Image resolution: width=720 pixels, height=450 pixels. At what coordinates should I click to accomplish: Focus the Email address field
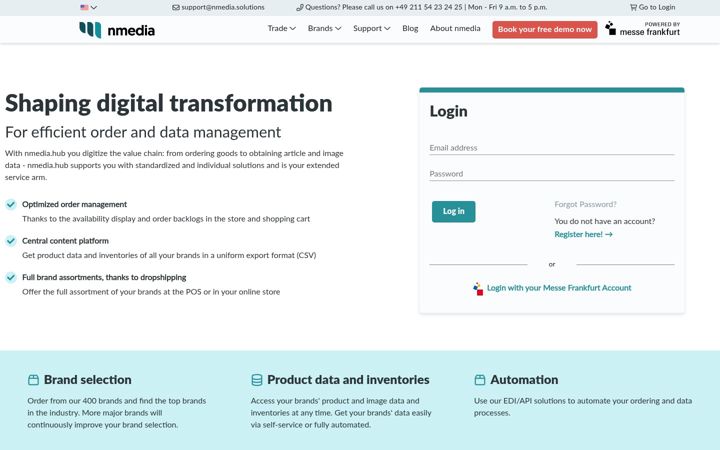(x=551, y=148)
